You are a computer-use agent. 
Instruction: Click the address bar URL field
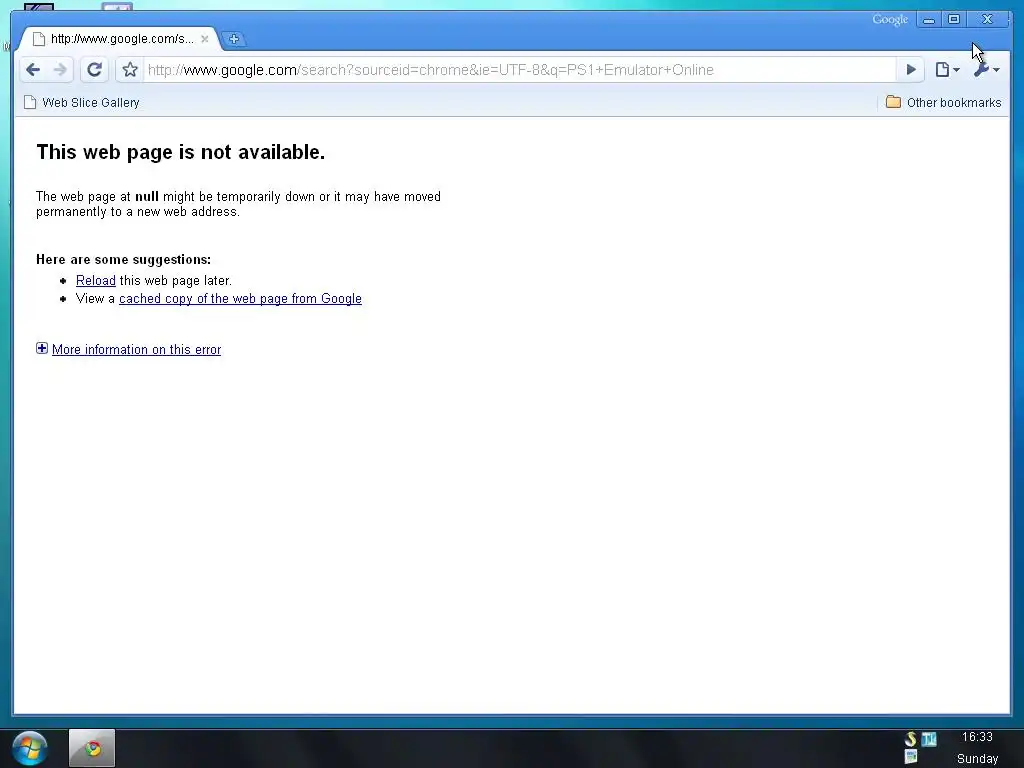(519, 70)
